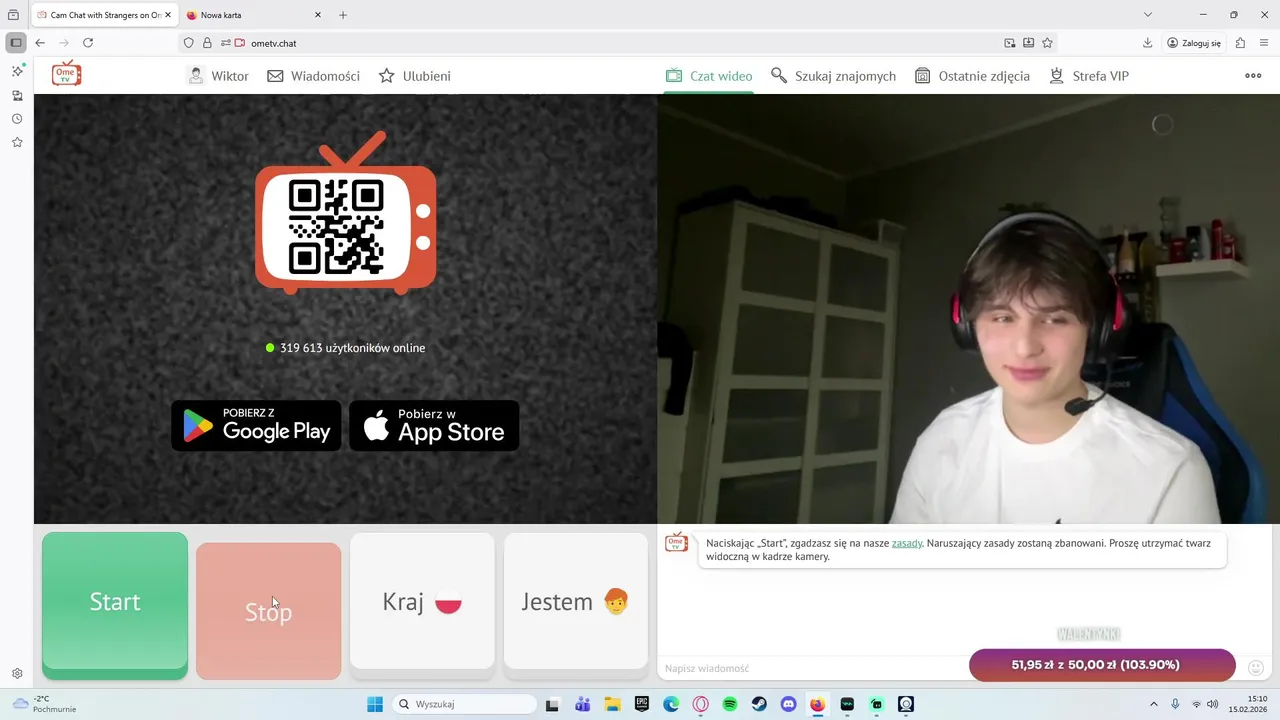The image size is (1280, 720).
Task: Click the Stop button
Action: tap(268, 611)
